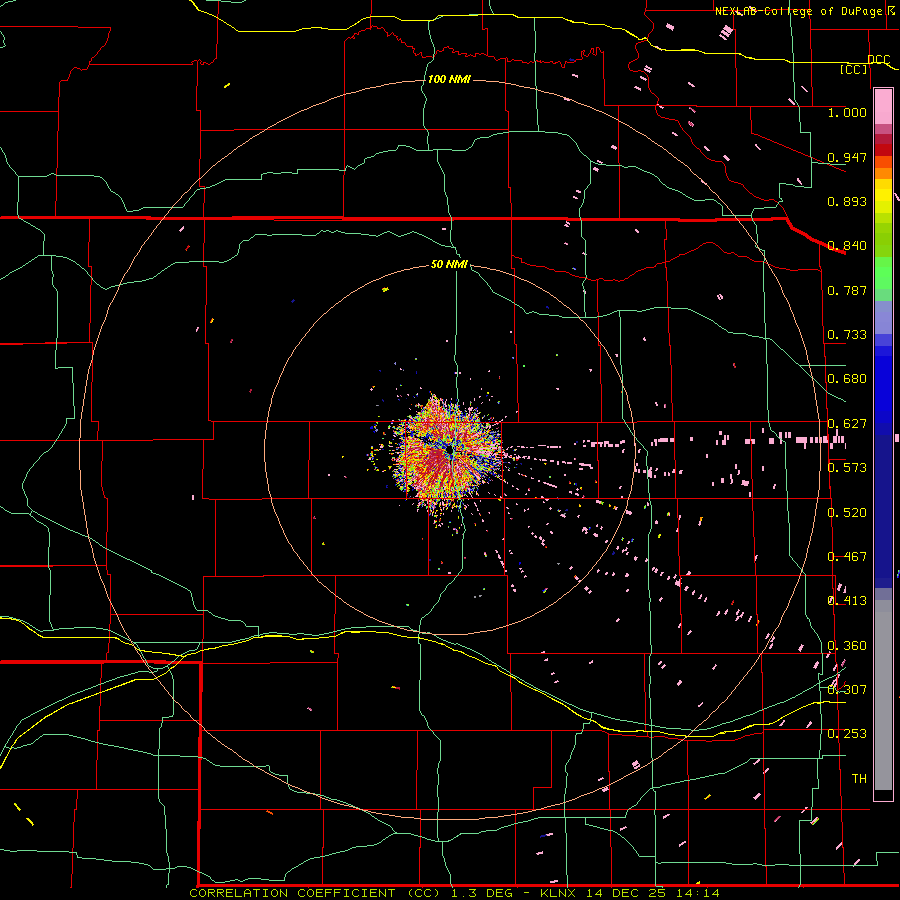Click the "50 NMI" range ring label
The width and height of the screenshot is (900, 900).
[449, 264]
